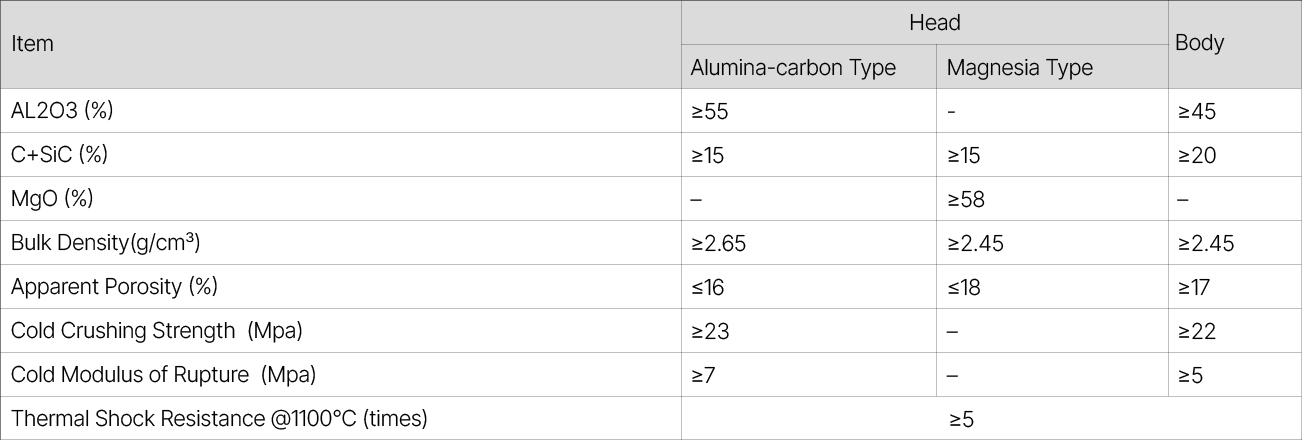Click the "C+SiC (%)" row label
1302x440 pixels.
tap(59, 155)
